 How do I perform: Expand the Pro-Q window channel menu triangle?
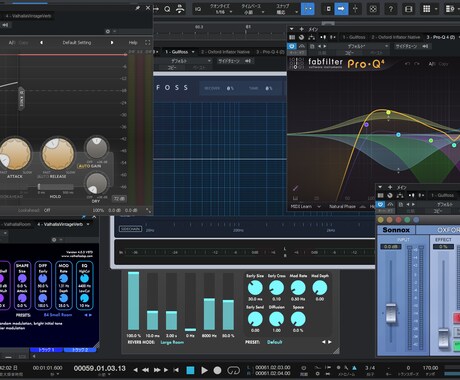[291, 29]
